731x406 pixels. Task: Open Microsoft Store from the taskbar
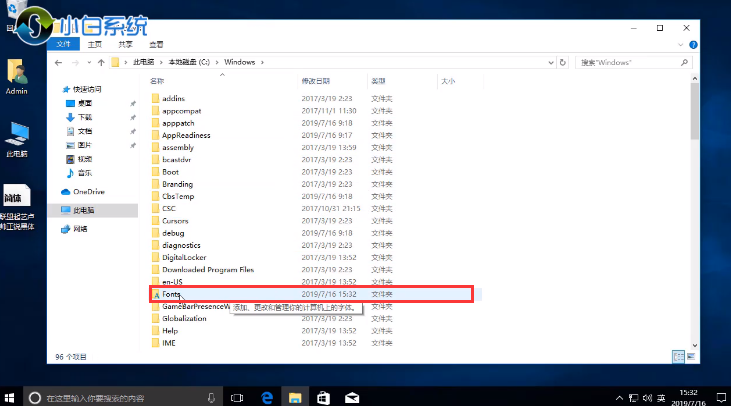pyautogui.click(x=323, y=398)
